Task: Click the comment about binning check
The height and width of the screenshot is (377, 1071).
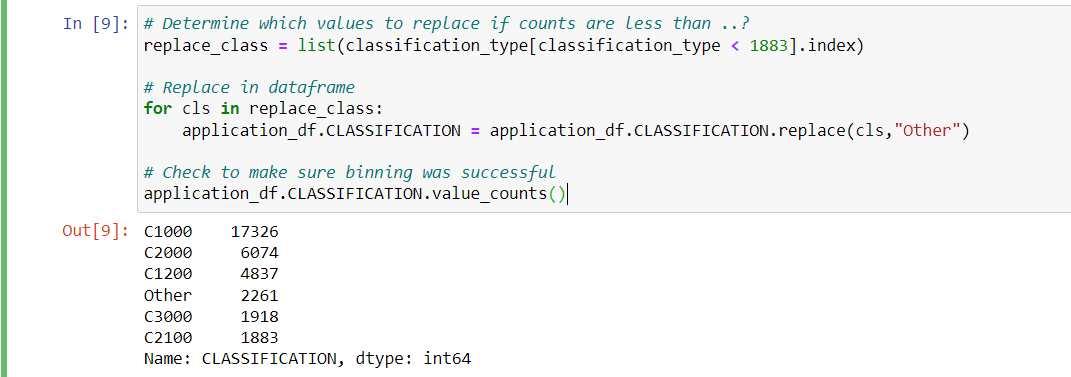Action: pos(350,172)
